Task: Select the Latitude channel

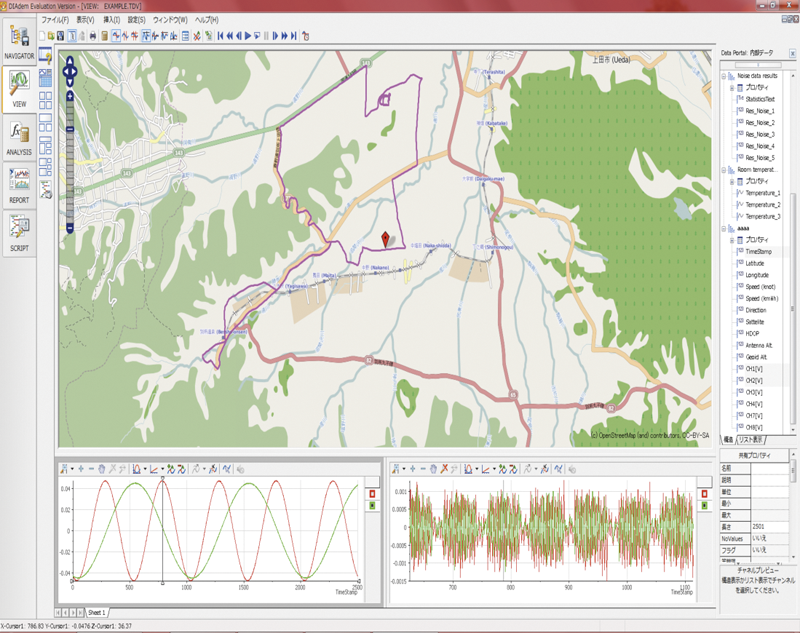Action: pos(755,263)
